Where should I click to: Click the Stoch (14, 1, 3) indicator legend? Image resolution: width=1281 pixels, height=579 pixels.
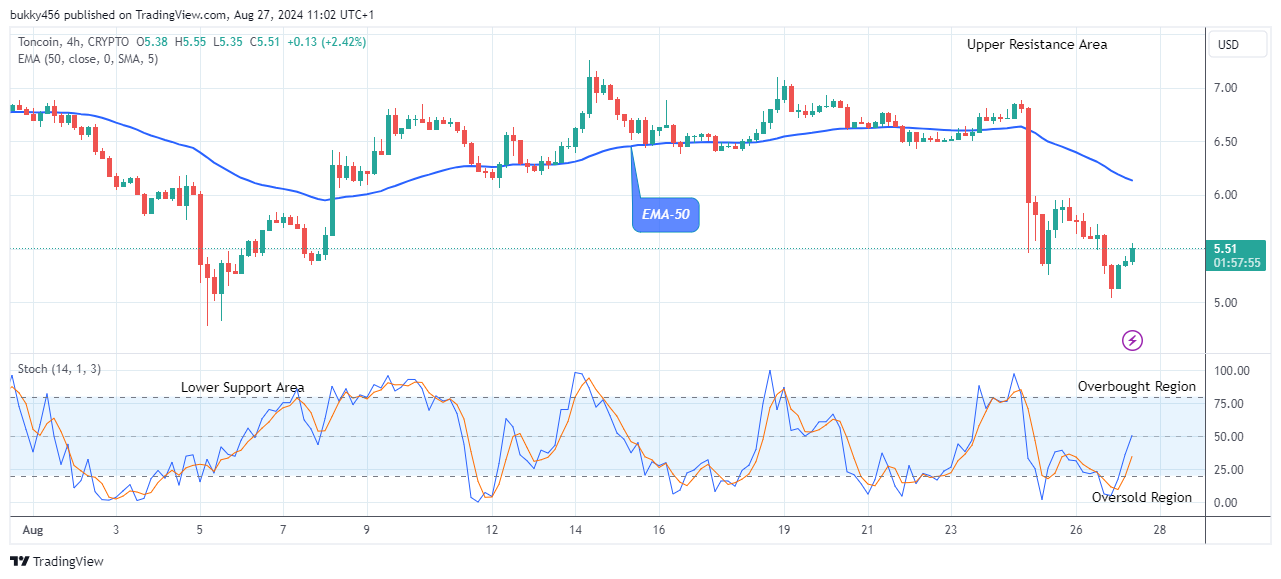tap(59, 369)
